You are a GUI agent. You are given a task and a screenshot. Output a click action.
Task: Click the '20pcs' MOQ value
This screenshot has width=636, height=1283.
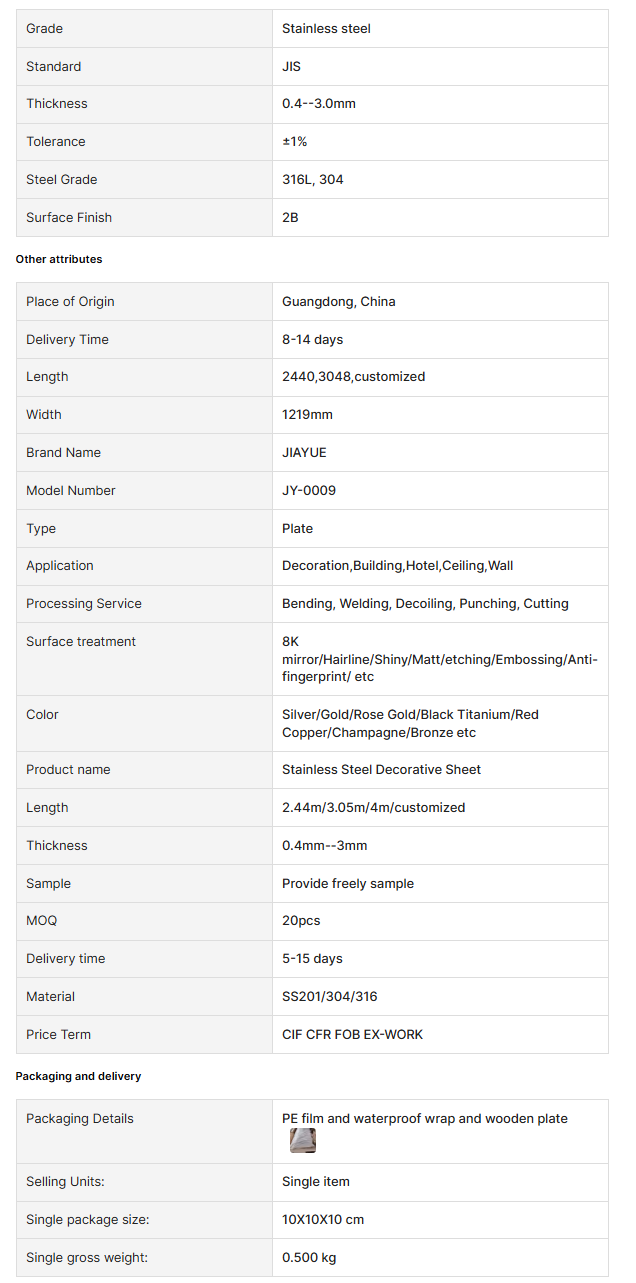coord(301,920)
